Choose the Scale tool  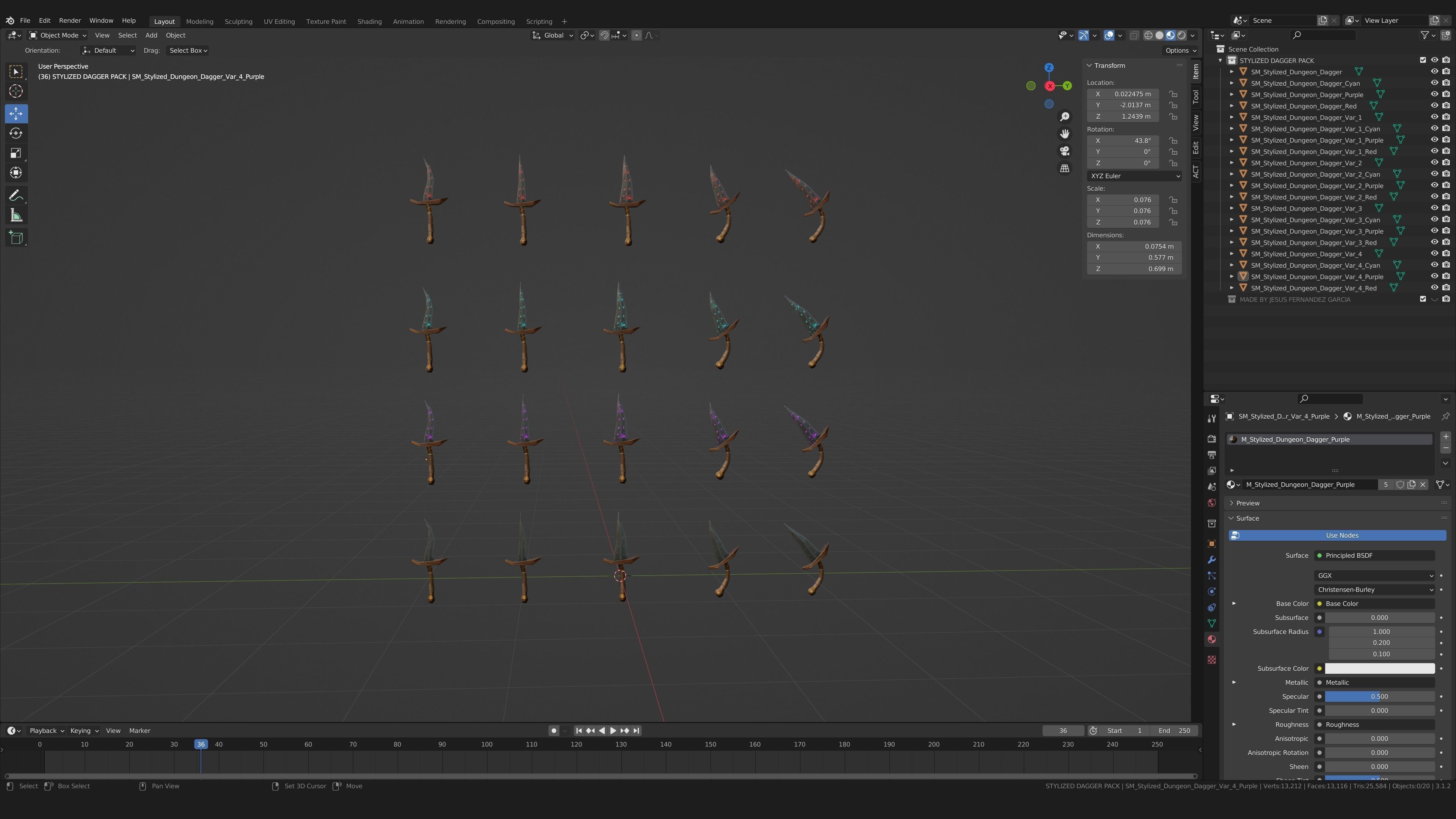[16, 153]
